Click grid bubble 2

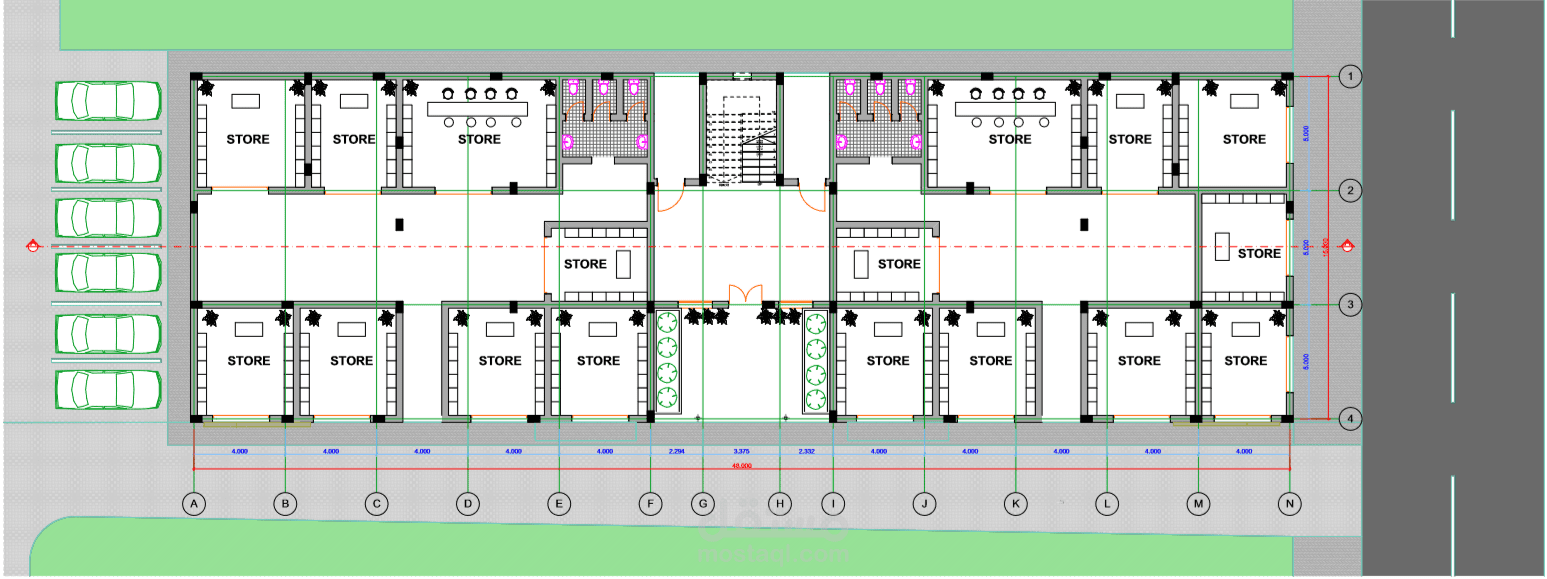1351,190
